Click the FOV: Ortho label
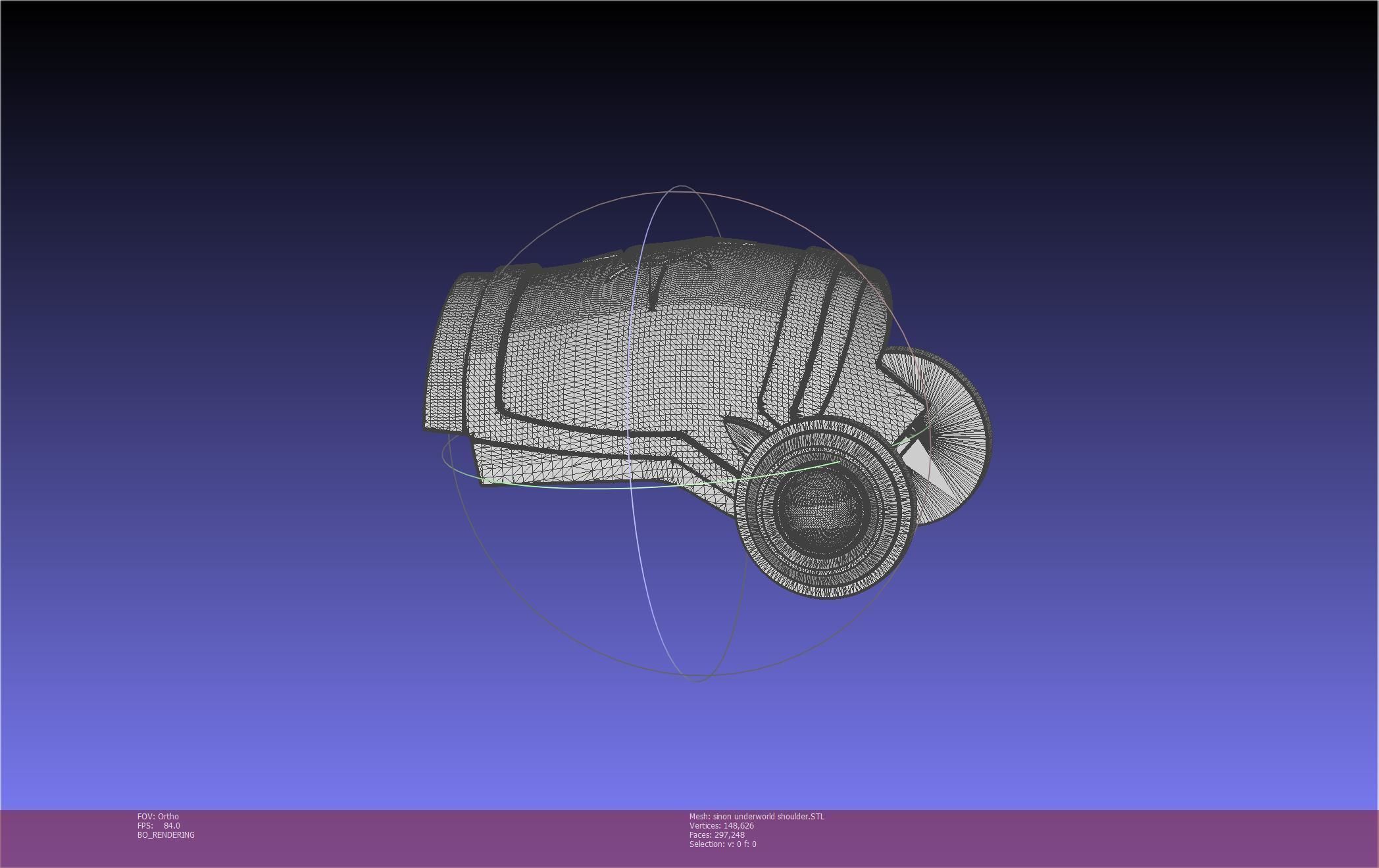Image resolution: width=1379 pixels, height=868 pixels. point(158,817)
